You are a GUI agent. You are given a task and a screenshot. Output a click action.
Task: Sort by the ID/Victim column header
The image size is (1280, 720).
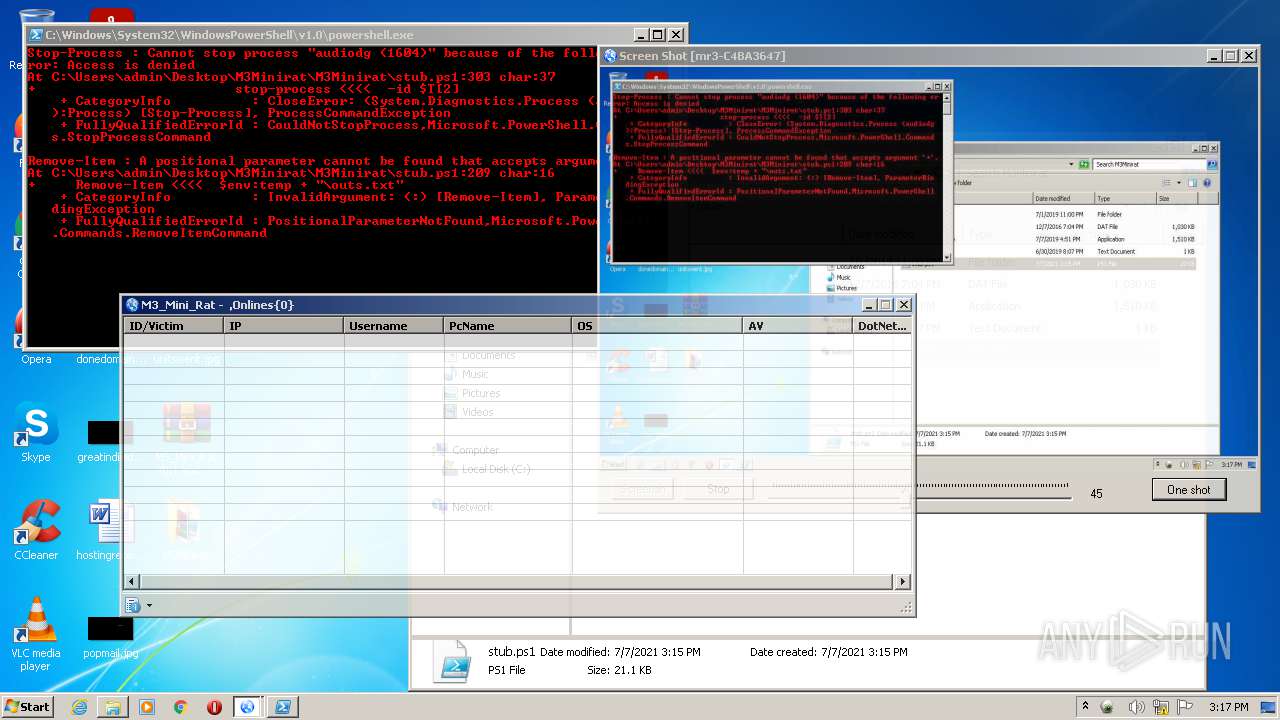[x=173, y=326]
